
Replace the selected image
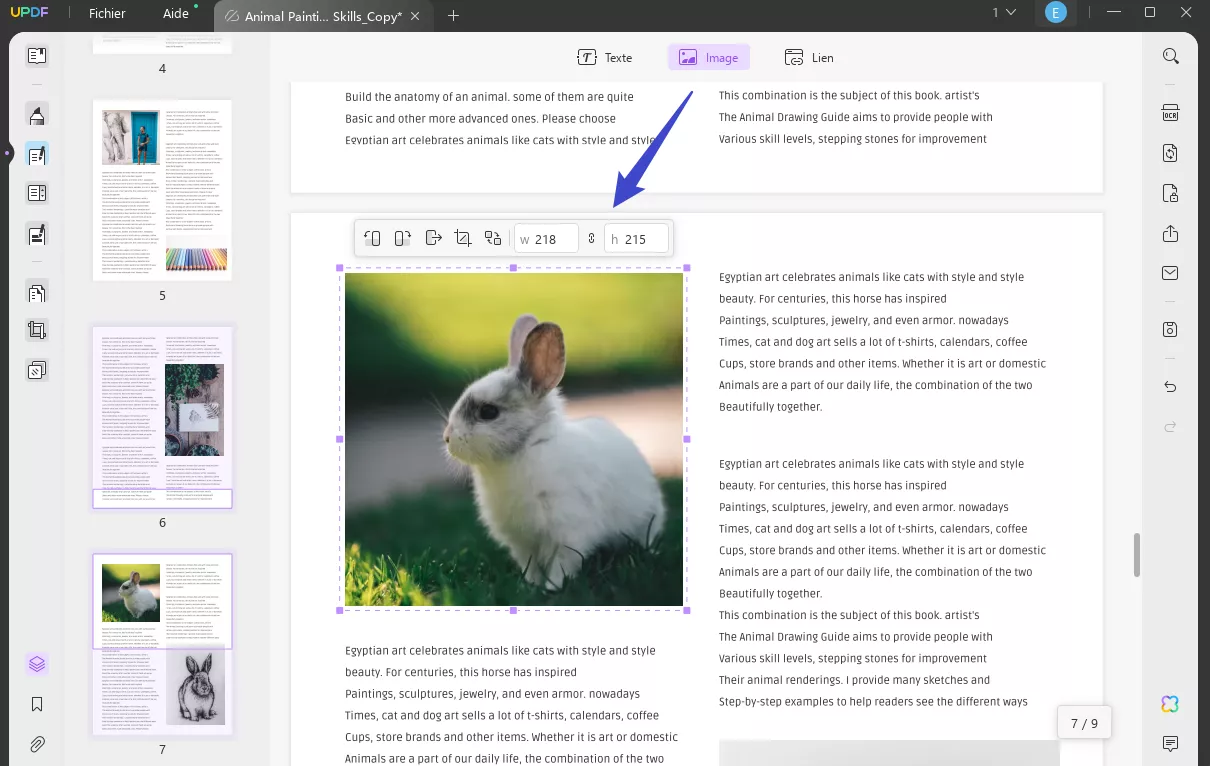[493, 238]
